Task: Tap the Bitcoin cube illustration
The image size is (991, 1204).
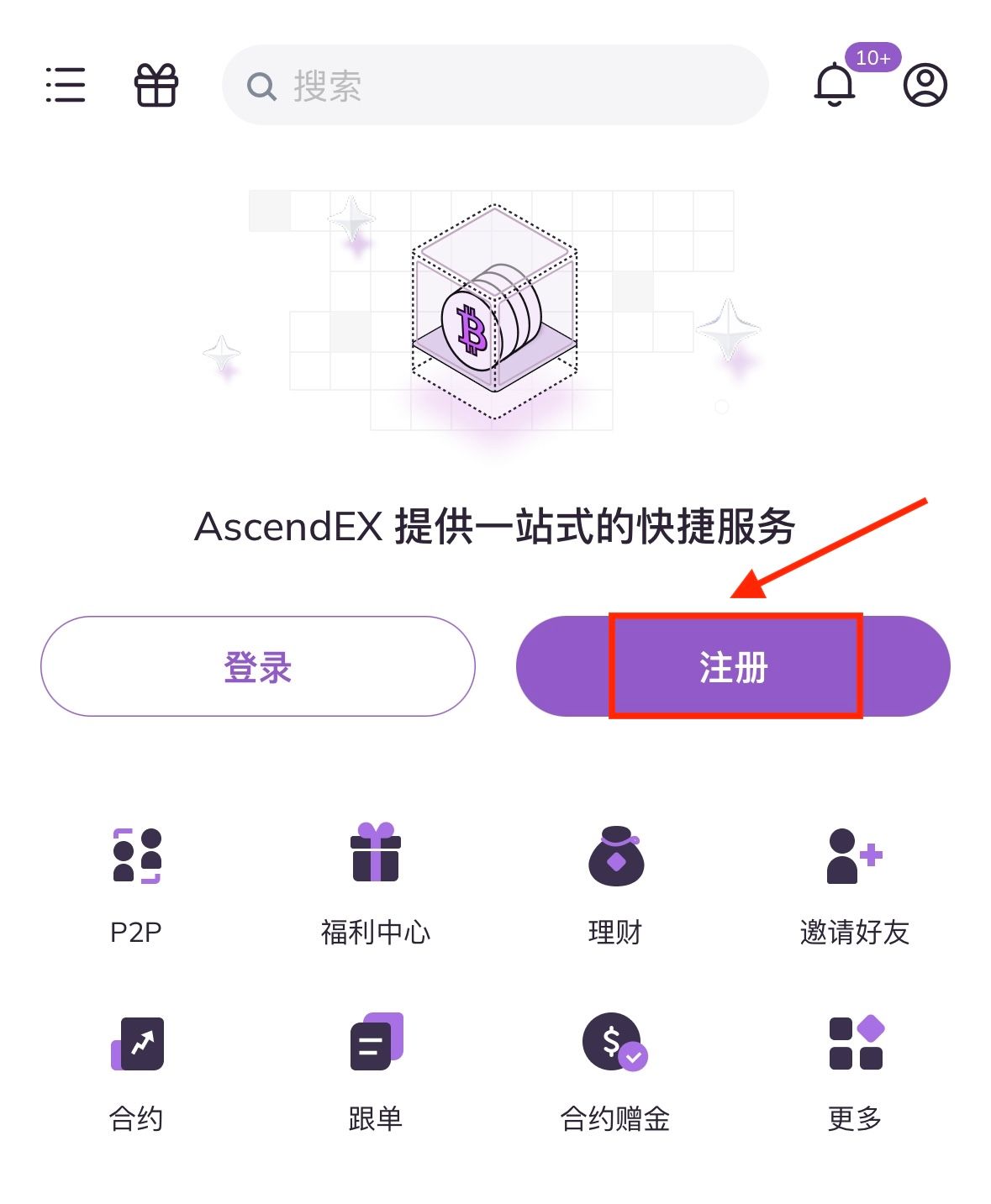Action: [494, 311]
